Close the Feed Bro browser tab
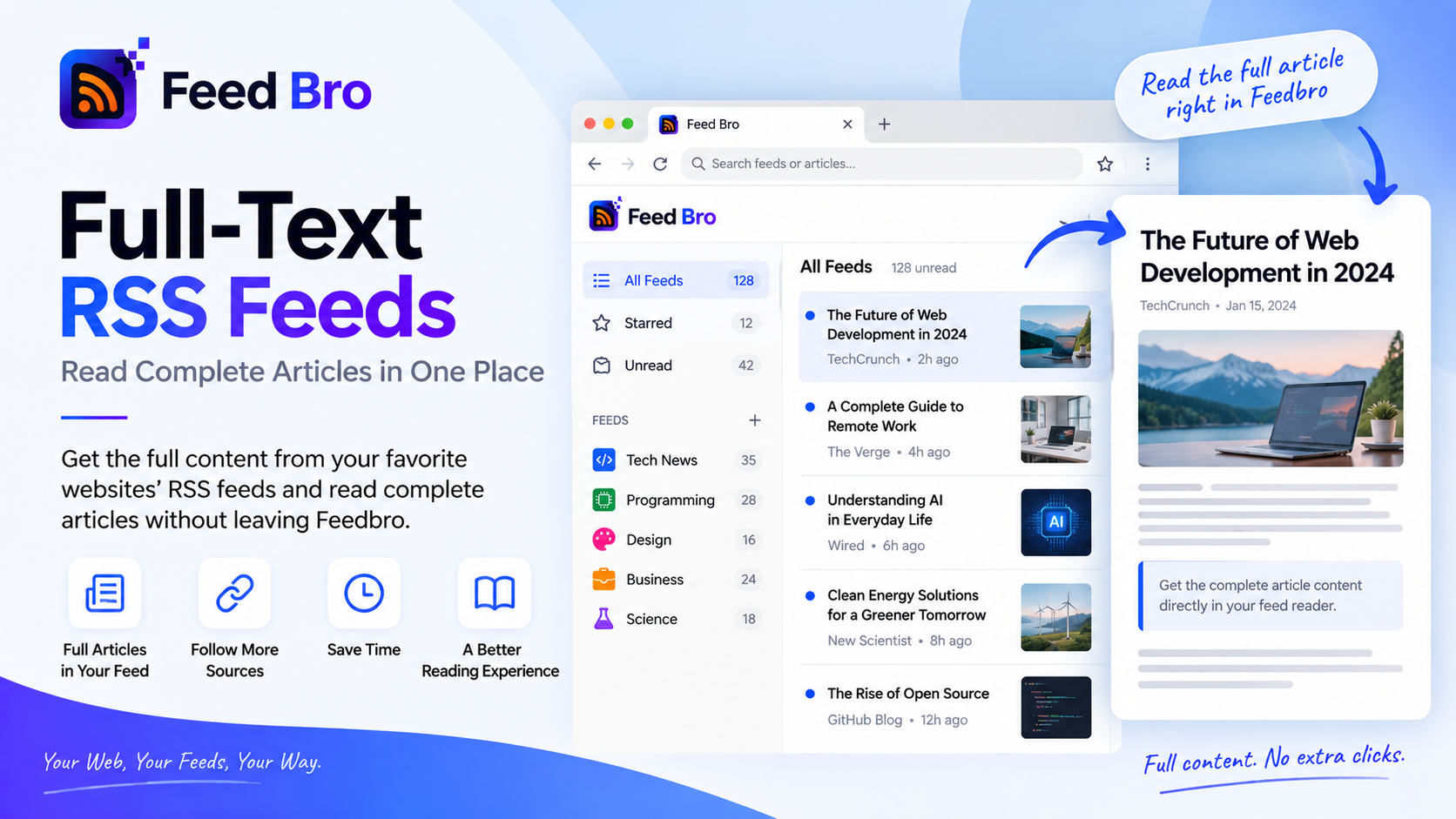The image size is (1456, 819). (847, 124)
